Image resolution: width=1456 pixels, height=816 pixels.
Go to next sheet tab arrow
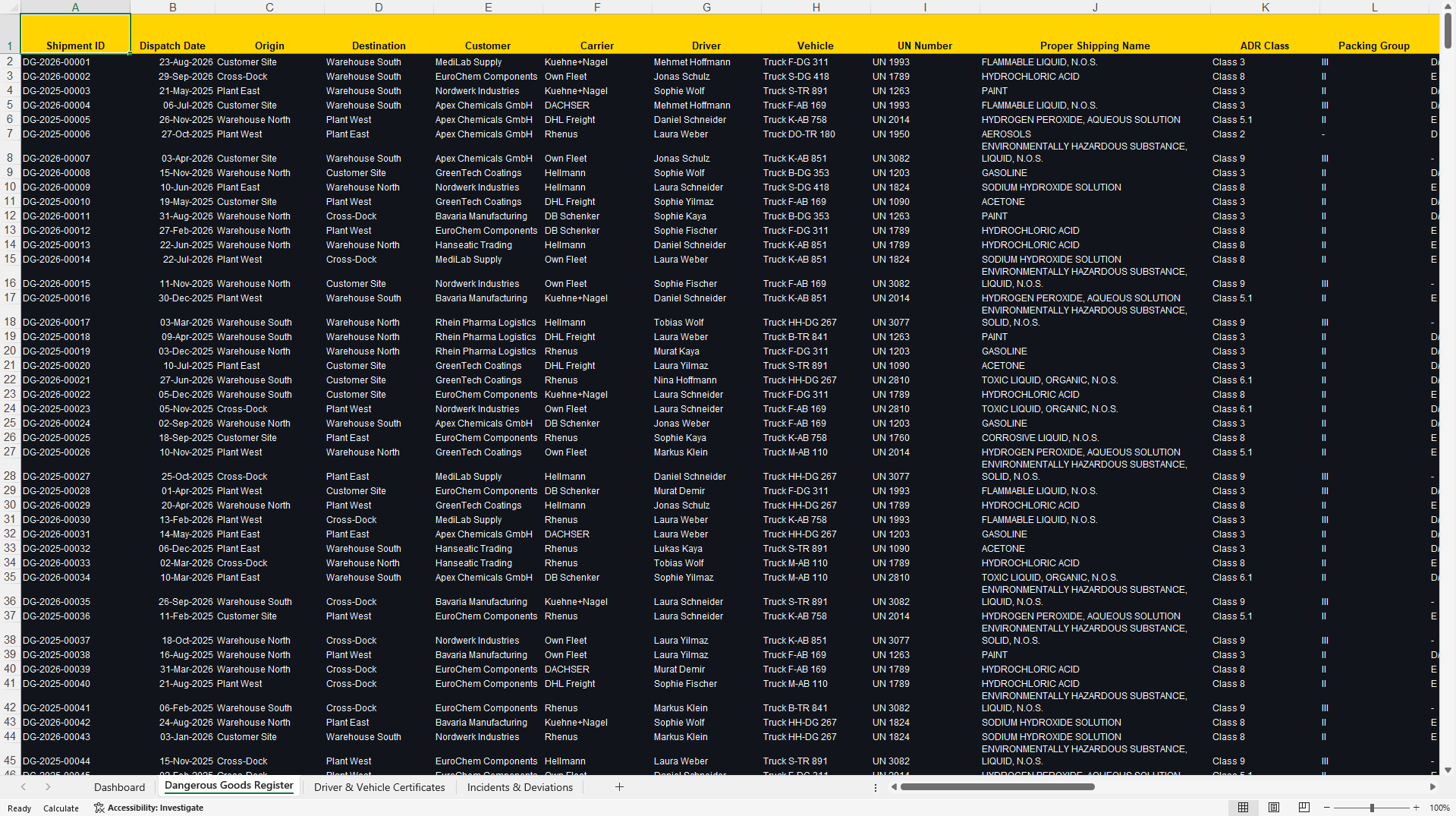point(48,787)
